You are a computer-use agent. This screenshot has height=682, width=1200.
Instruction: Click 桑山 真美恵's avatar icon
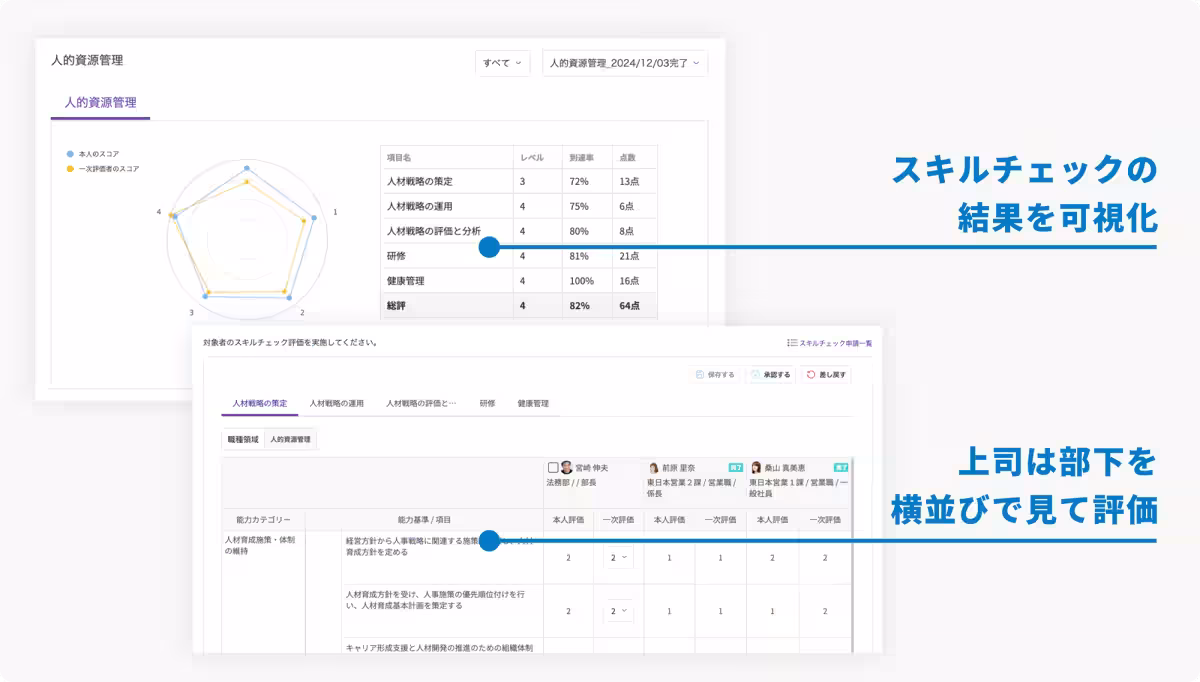pos(756,468)
